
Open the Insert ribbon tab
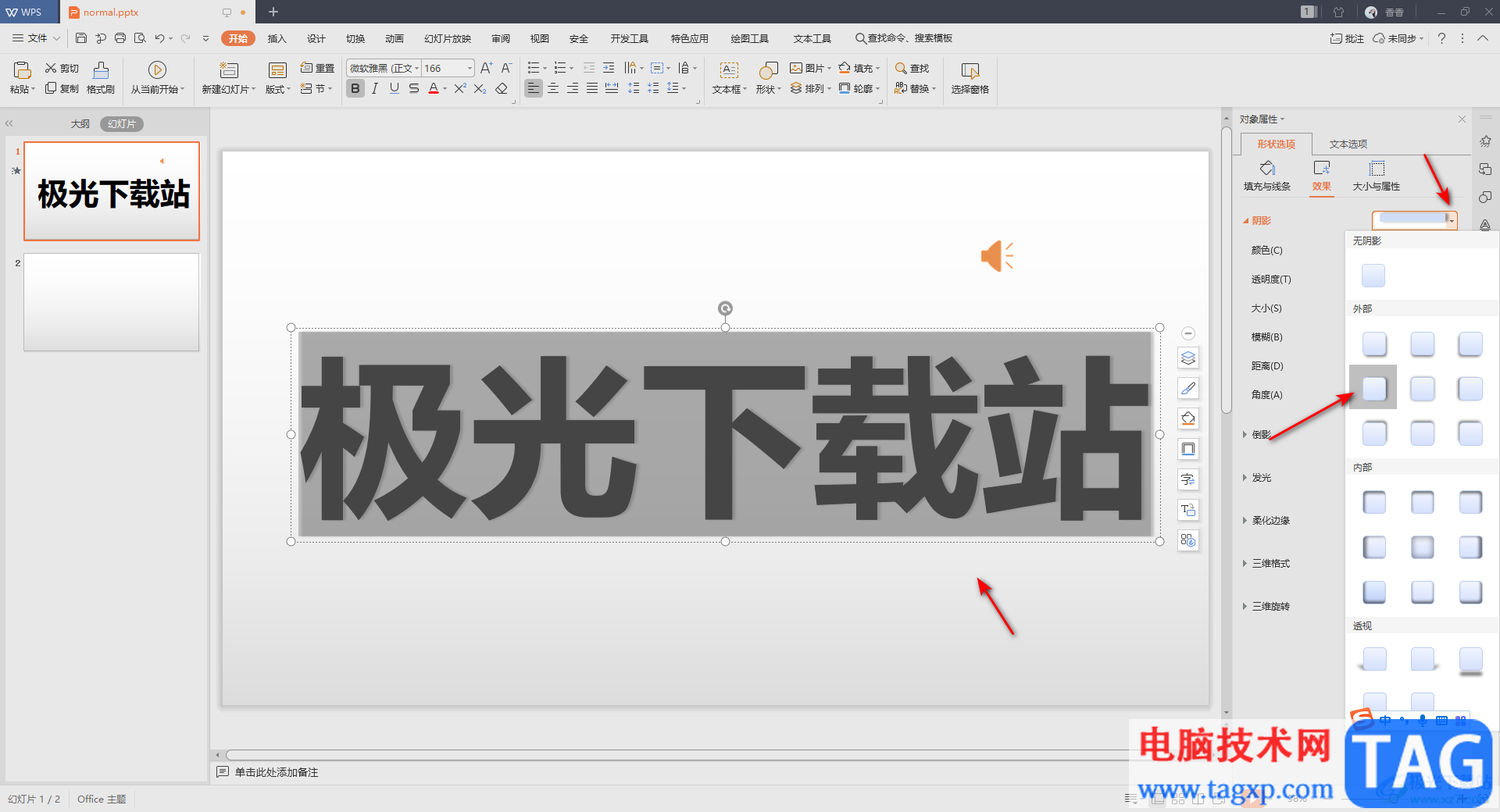click(277, 38)
